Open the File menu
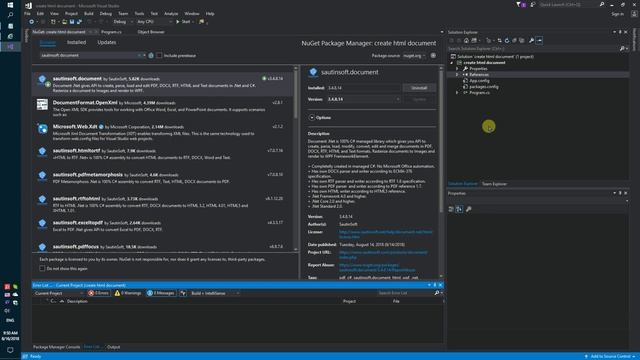The image size is (640, 360). 27,13
